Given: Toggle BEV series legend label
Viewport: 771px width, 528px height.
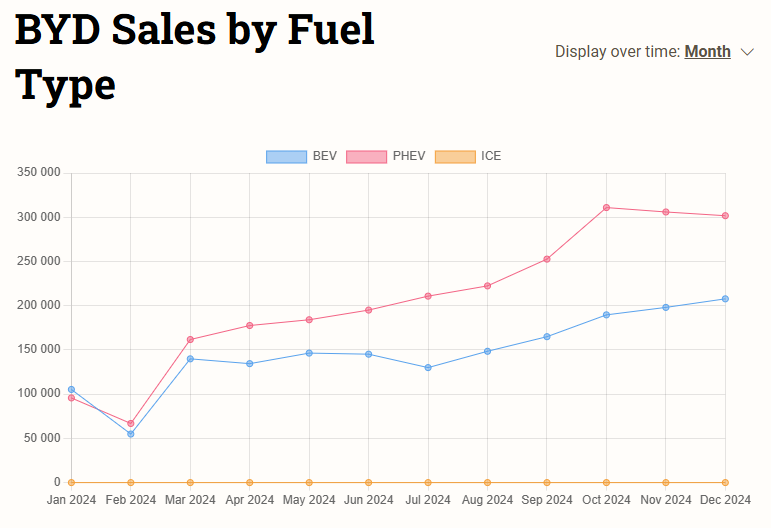Looking at the screenshot, I should pyautogui.click(x=325, y=156).
